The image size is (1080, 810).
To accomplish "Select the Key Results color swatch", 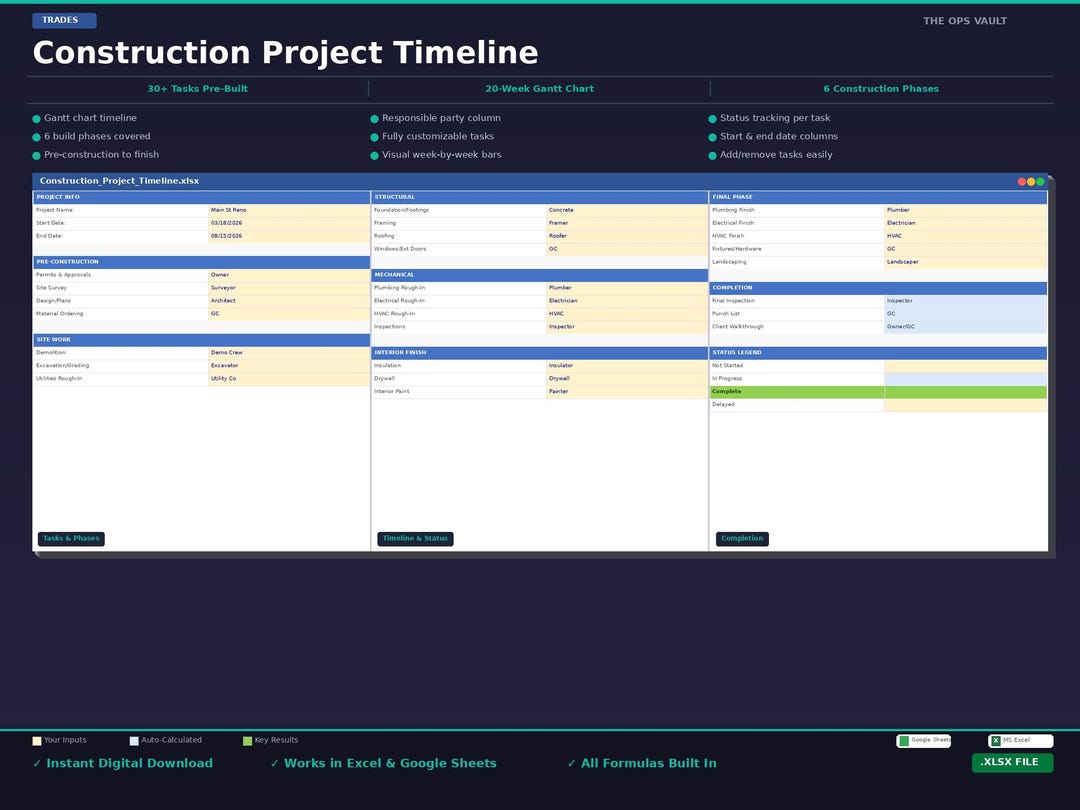I will [x=247, y=741].
